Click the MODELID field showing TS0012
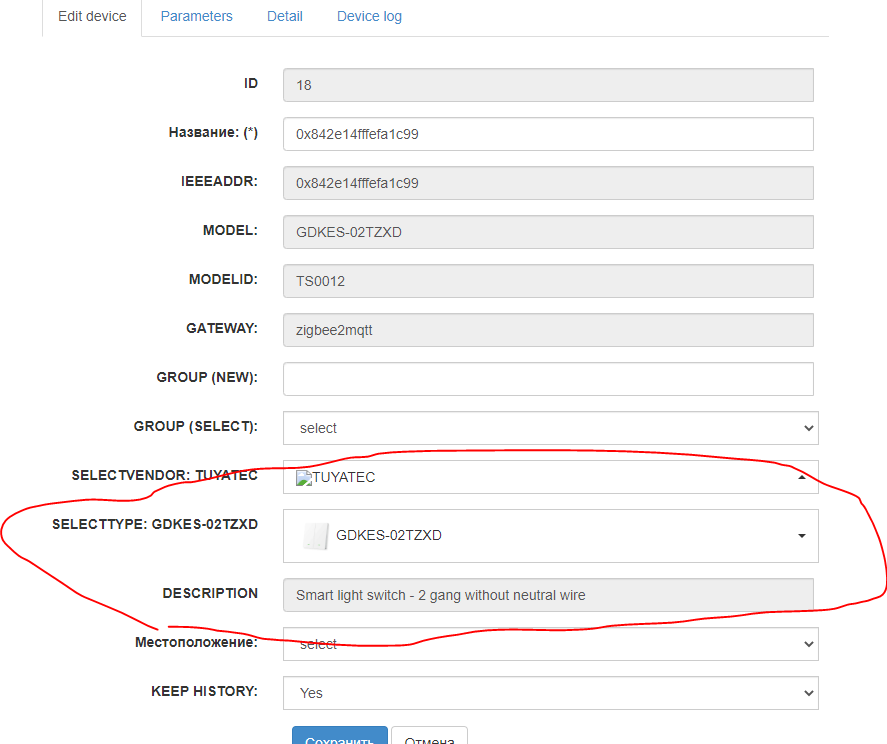Image resolution: width=887 pixels, height=744 pixels. (548, 281)
